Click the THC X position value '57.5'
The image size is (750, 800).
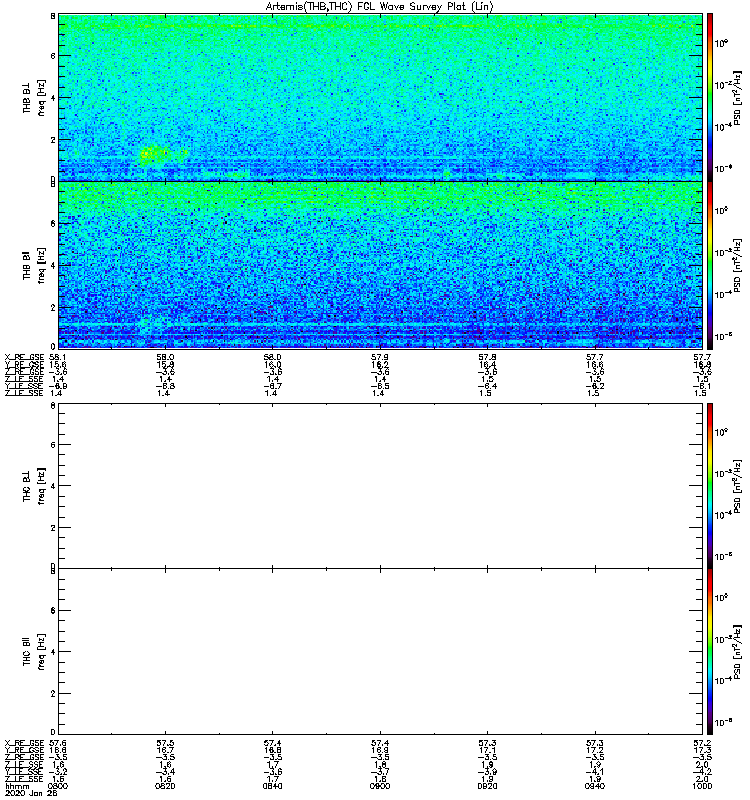[x=165, y=743]
